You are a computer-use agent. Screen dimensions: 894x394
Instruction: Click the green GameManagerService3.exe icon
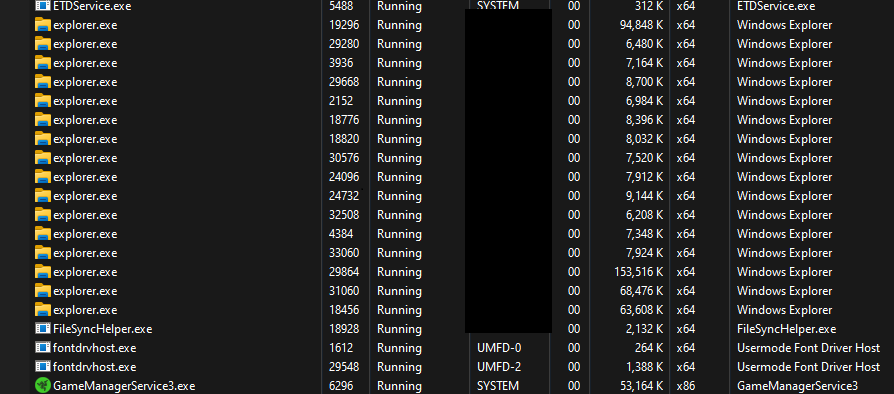pos(43,385)
